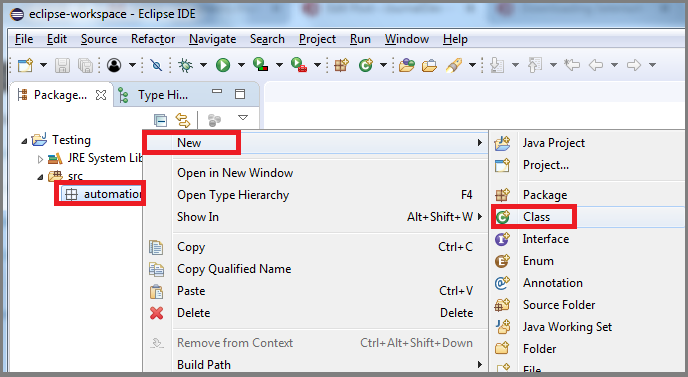Collapse the src folder node
Viewport: 688px width, 377px height.
(40, 177)
